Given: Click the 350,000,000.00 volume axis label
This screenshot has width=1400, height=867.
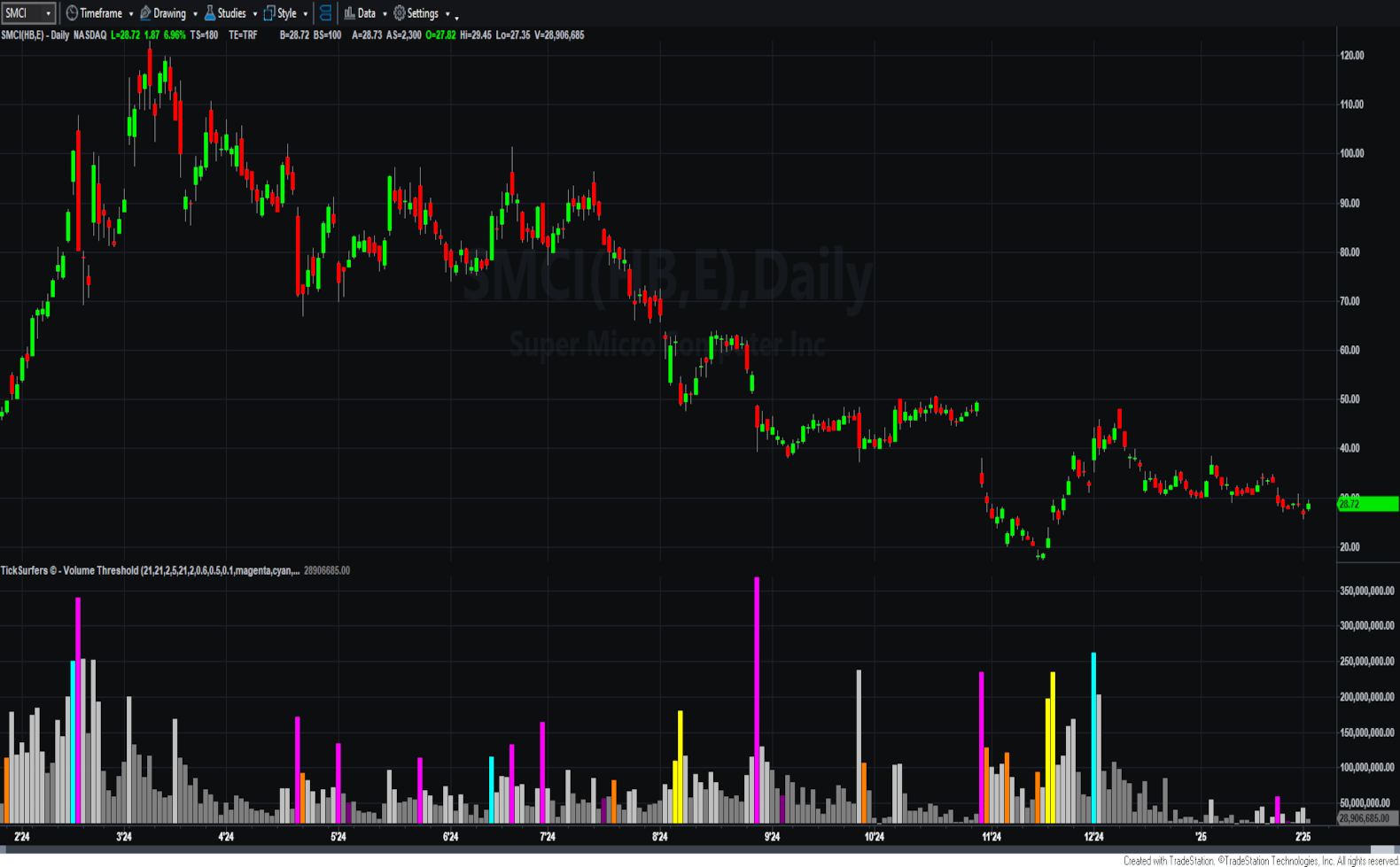Looking at the screenshot, I should [x=1367, y=591].
